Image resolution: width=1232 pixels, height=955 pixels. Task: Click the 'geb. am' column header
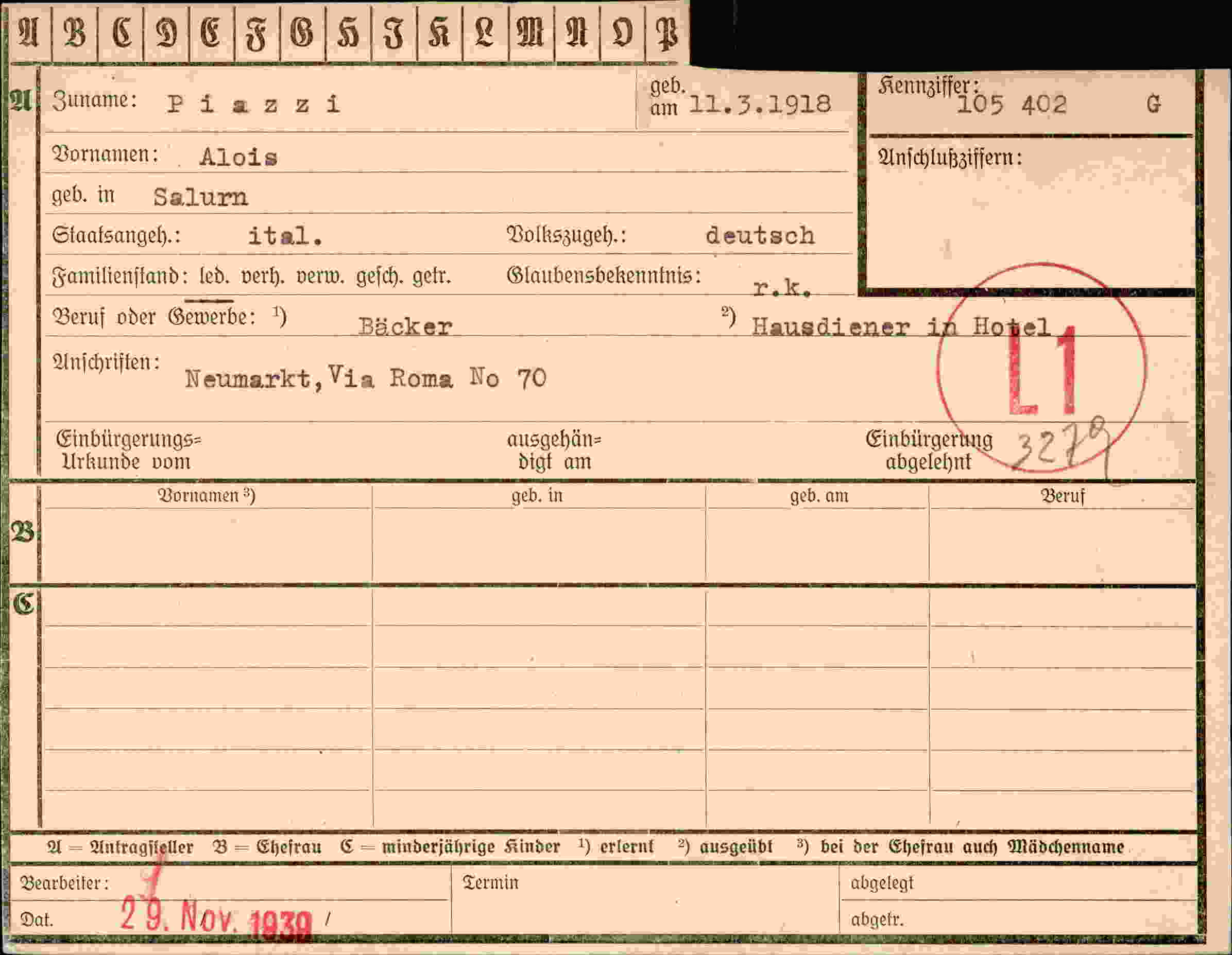(x=819, y=496)
